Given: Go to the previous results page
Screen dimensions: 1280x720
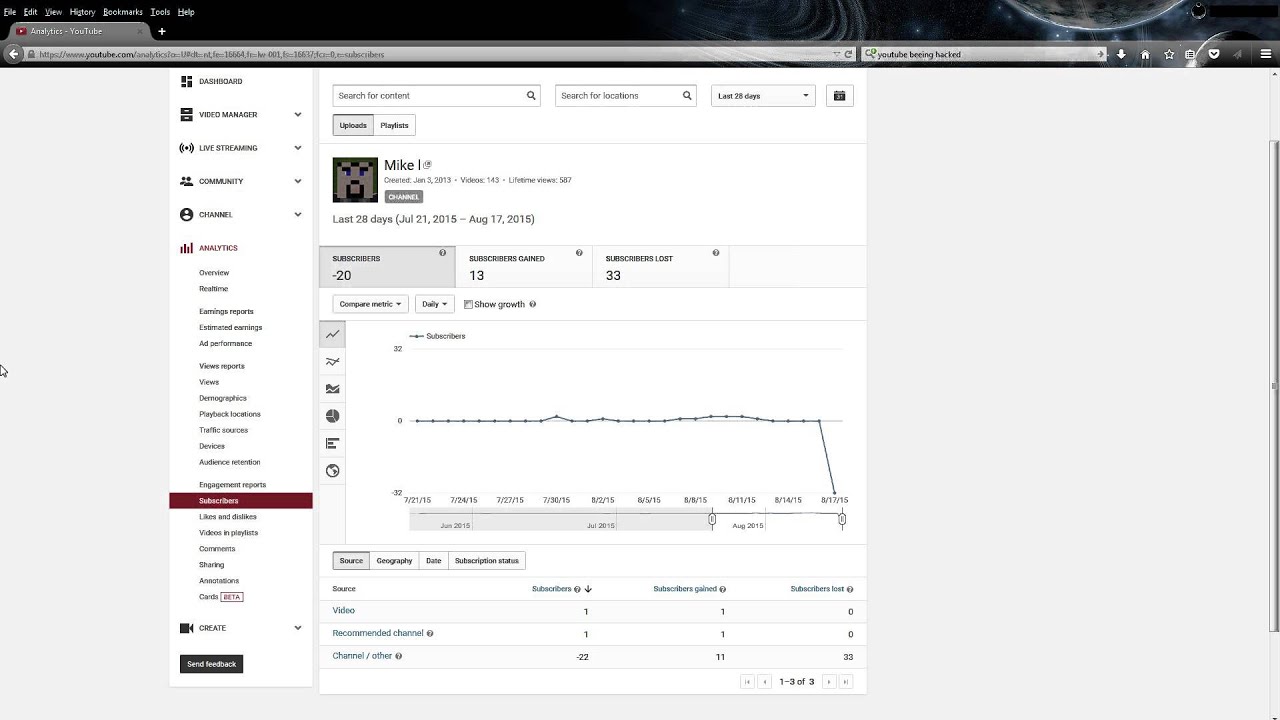Looking at the screenshot, I should pyautogui.click(x=765, y=682).
